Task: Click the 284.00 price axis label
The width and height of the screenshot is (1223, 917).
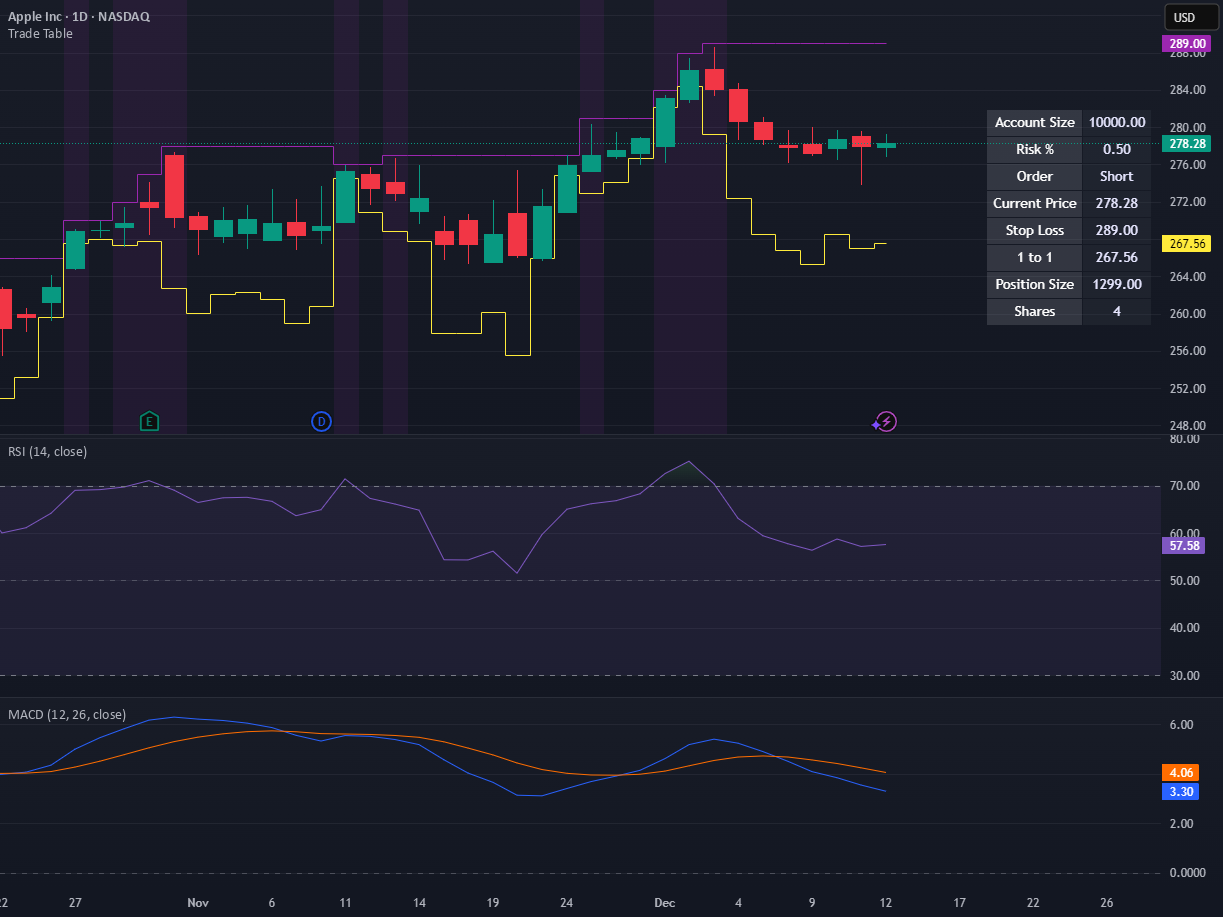Action: click(x=1186, y=90)
